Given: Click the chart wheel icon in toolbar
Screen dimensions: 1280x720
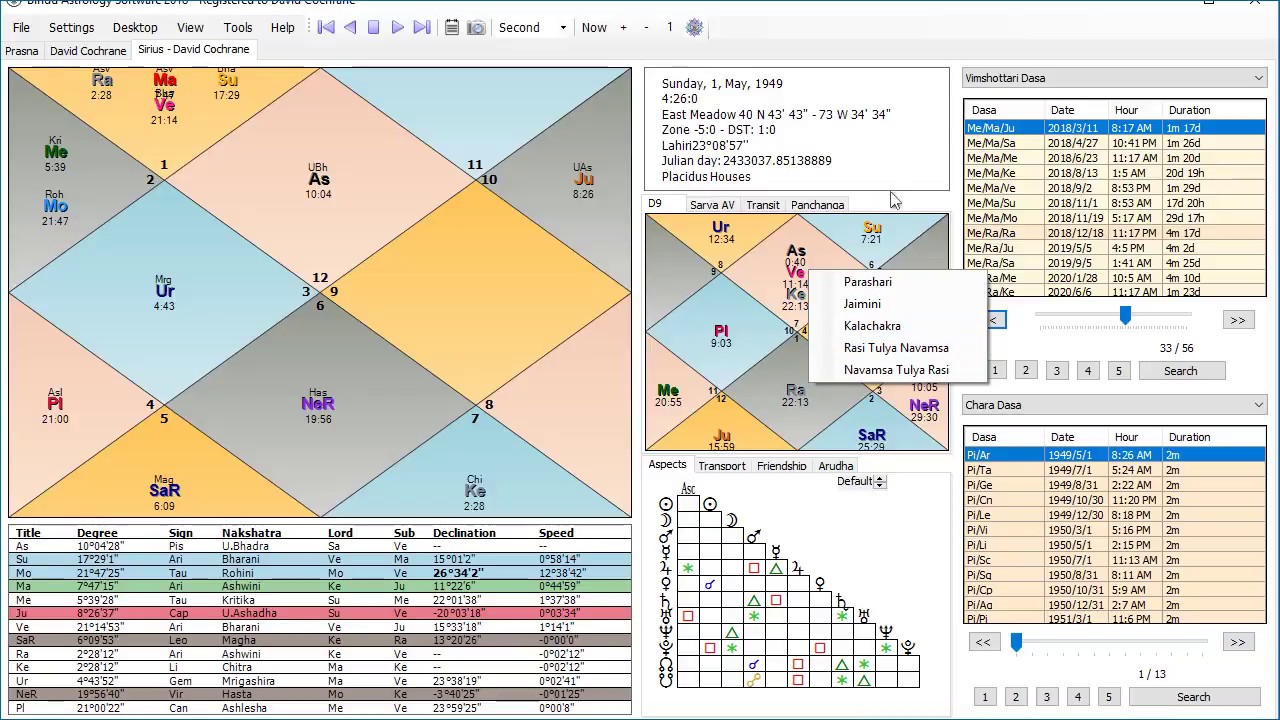Looking at the screenshot, I should [694, 27].
